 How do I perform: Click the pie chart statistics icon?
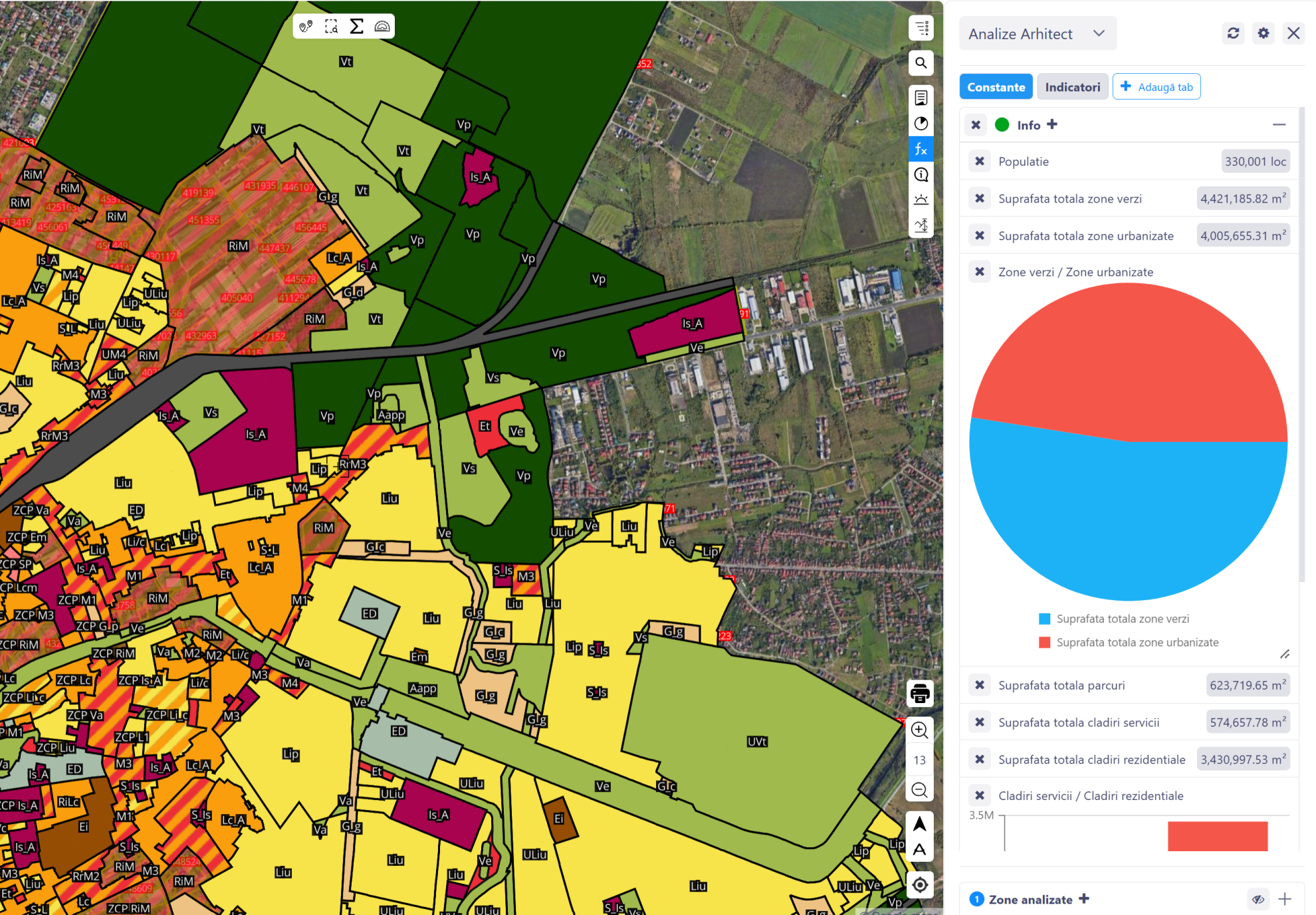click(921, 124)
